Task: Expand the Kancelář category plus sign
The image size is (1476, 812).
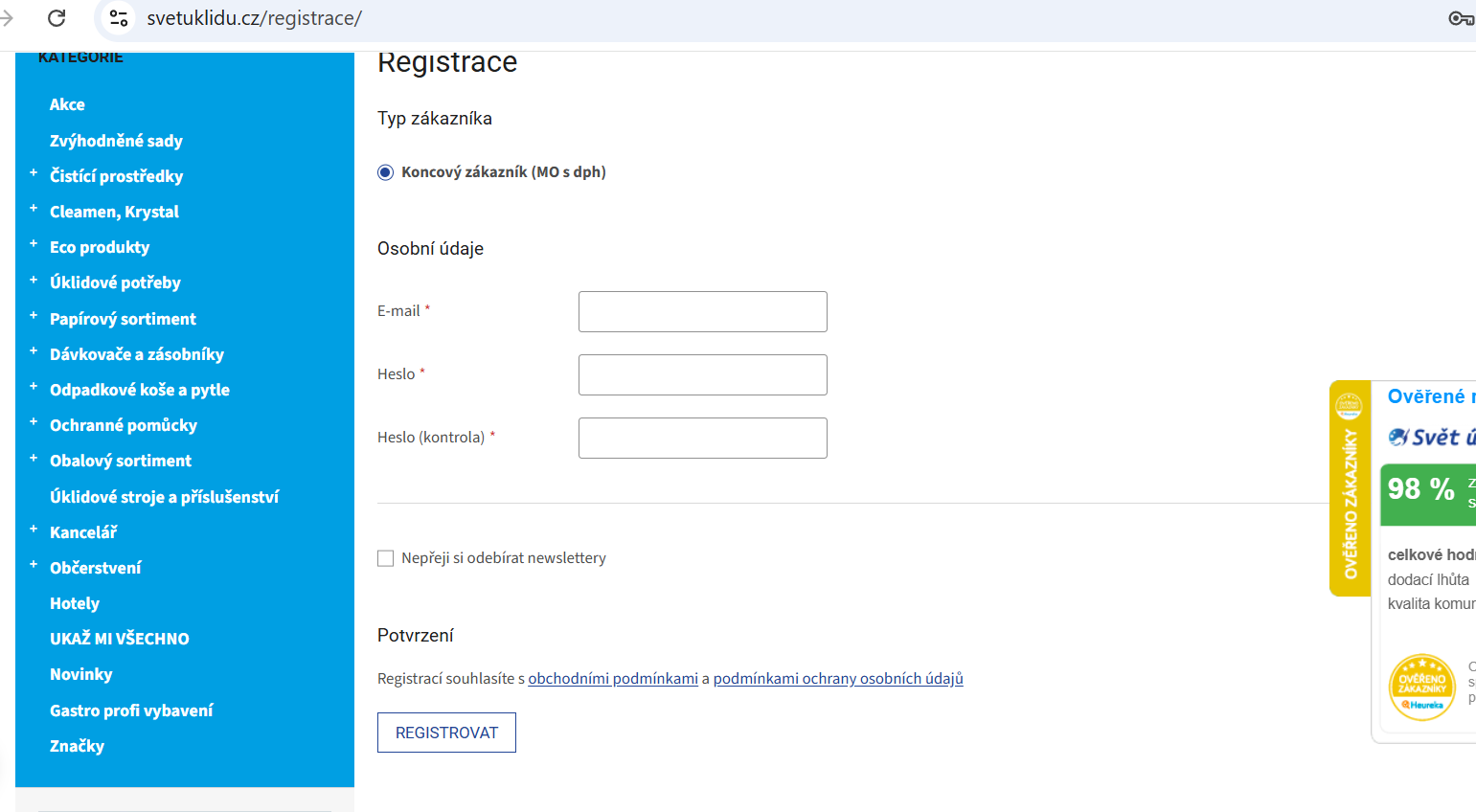Action: coord(34,530)
